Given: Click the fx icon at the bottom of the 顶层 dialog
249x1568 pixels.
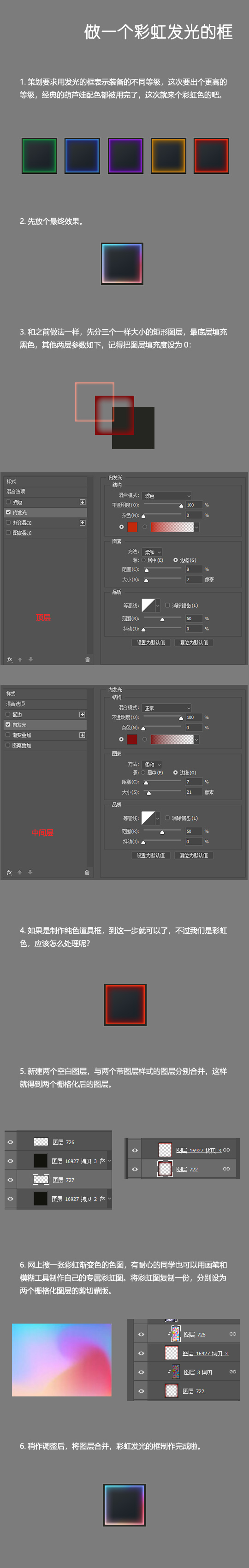Looking at the screenshot, I should pyautogui.click(x=10, y=659).
